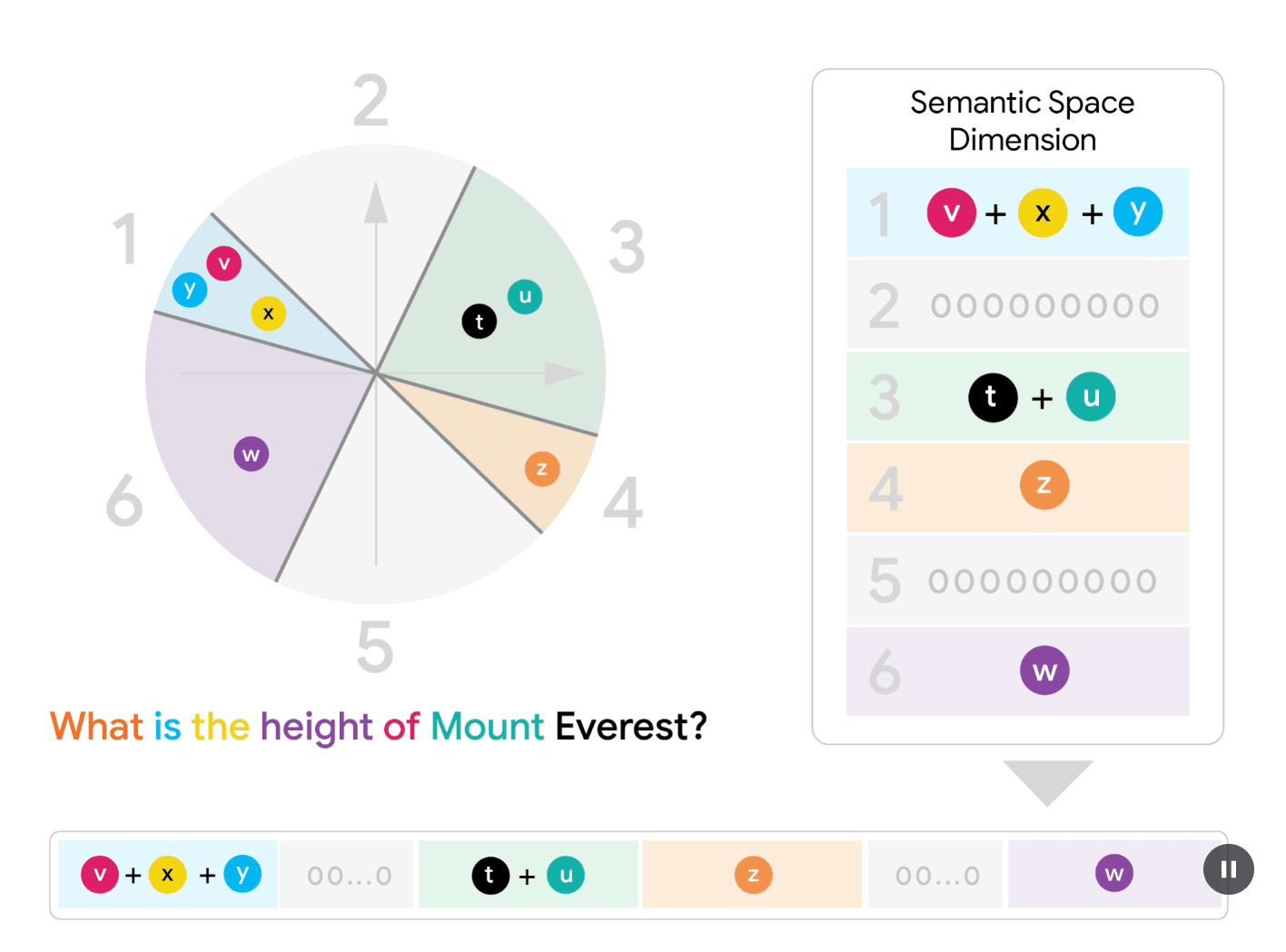This screenshot has height=952, width=1286.
Task: Select the orange z dot in sector 4
Action: (x=542, y=469)
